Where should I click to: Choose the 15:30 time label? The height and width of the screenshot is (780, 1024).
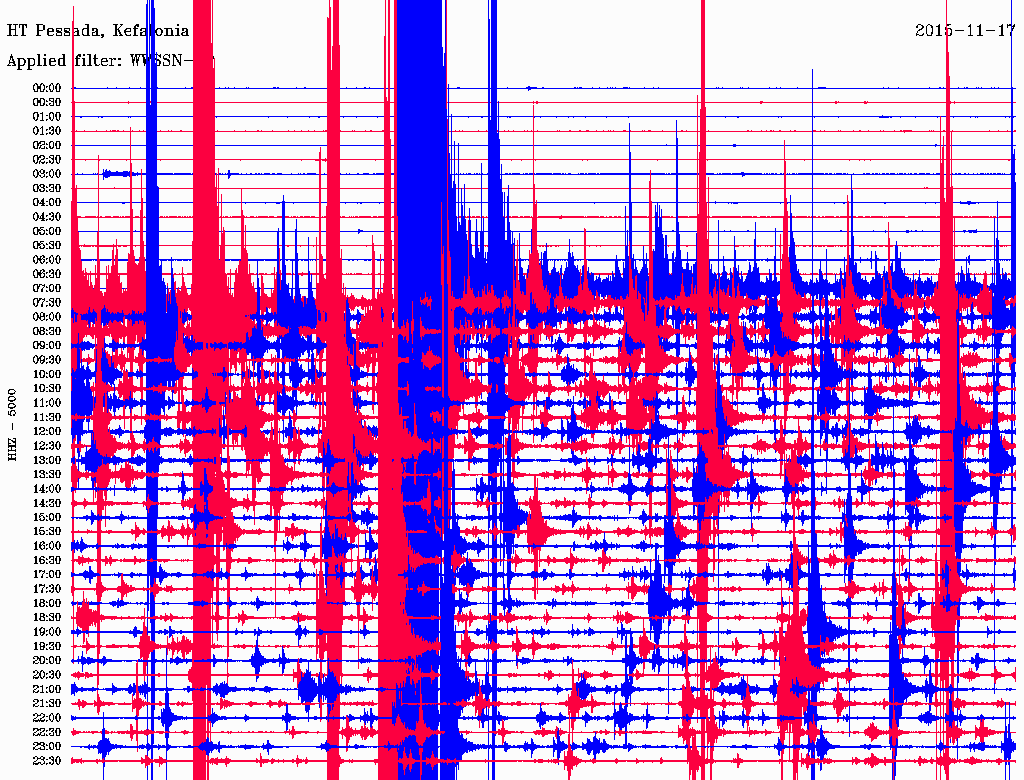(x=47, y=532)
